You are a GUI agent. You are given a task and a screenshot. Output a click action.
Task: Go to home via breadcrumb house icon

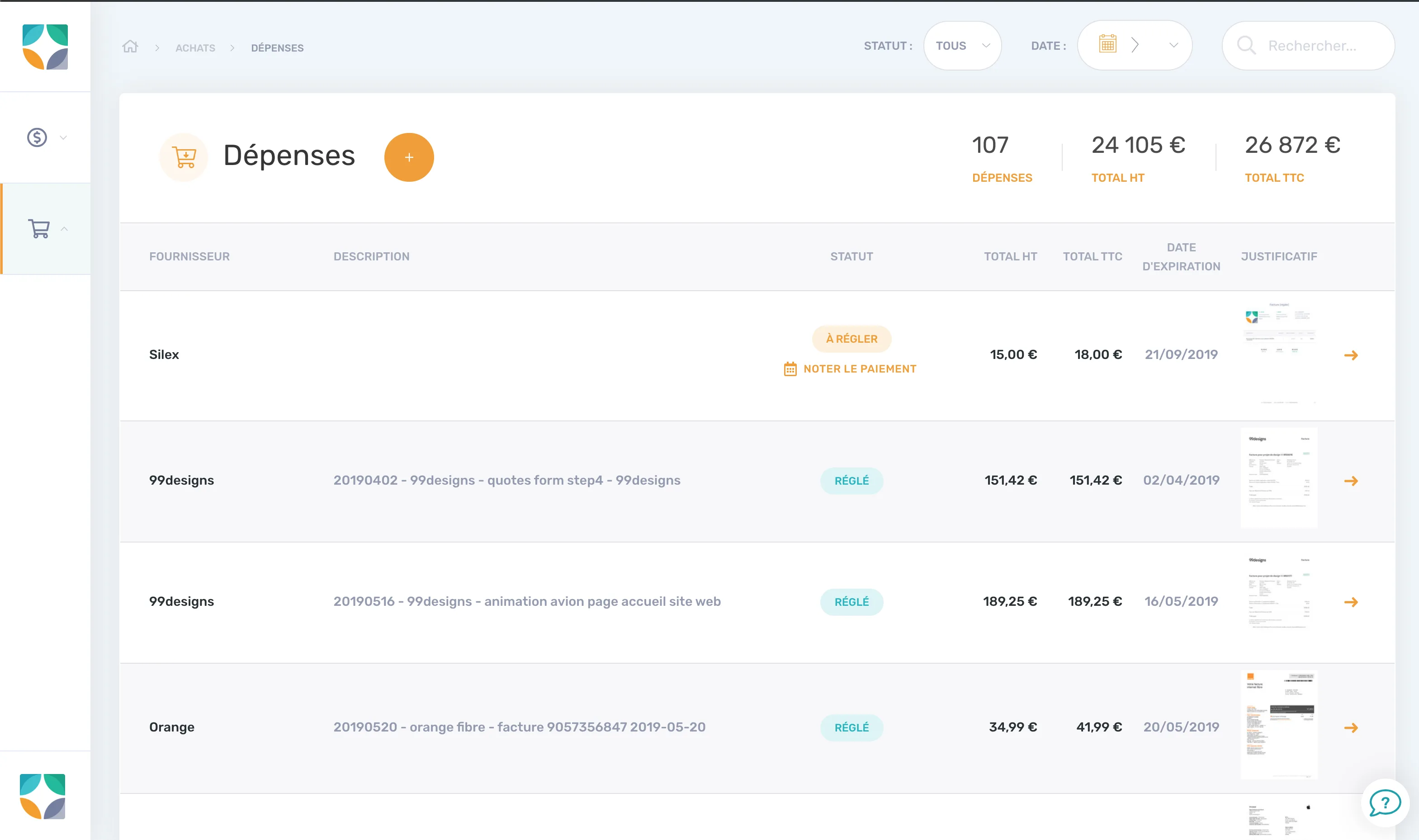[130, 47]
